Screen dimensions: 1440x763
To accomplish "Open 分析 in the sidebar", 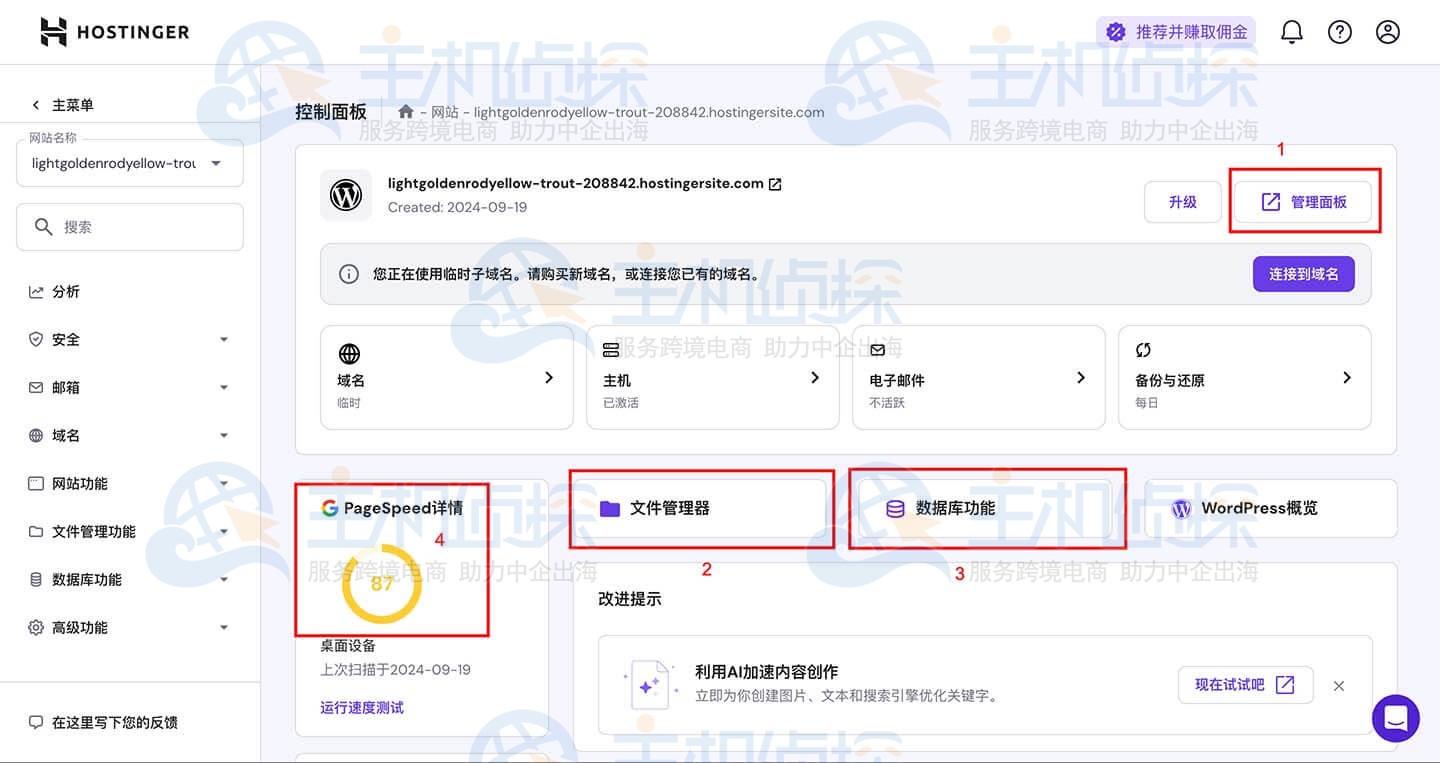I will (x=66, y=292).
